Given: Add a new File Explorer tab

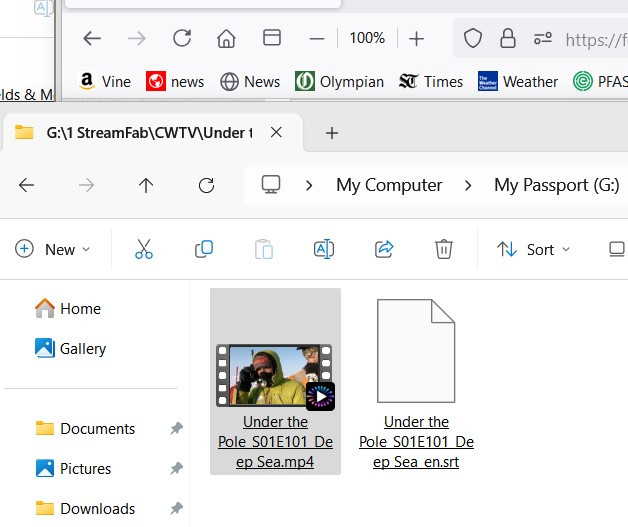Looking at the screenshot, I should [x=332, y=133].
